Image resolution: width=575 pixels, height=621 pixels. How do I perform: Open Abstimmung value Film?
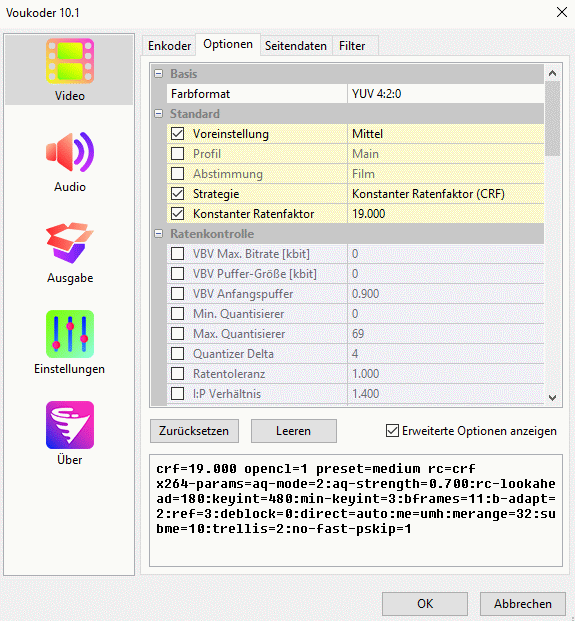[x=446, y=173]
